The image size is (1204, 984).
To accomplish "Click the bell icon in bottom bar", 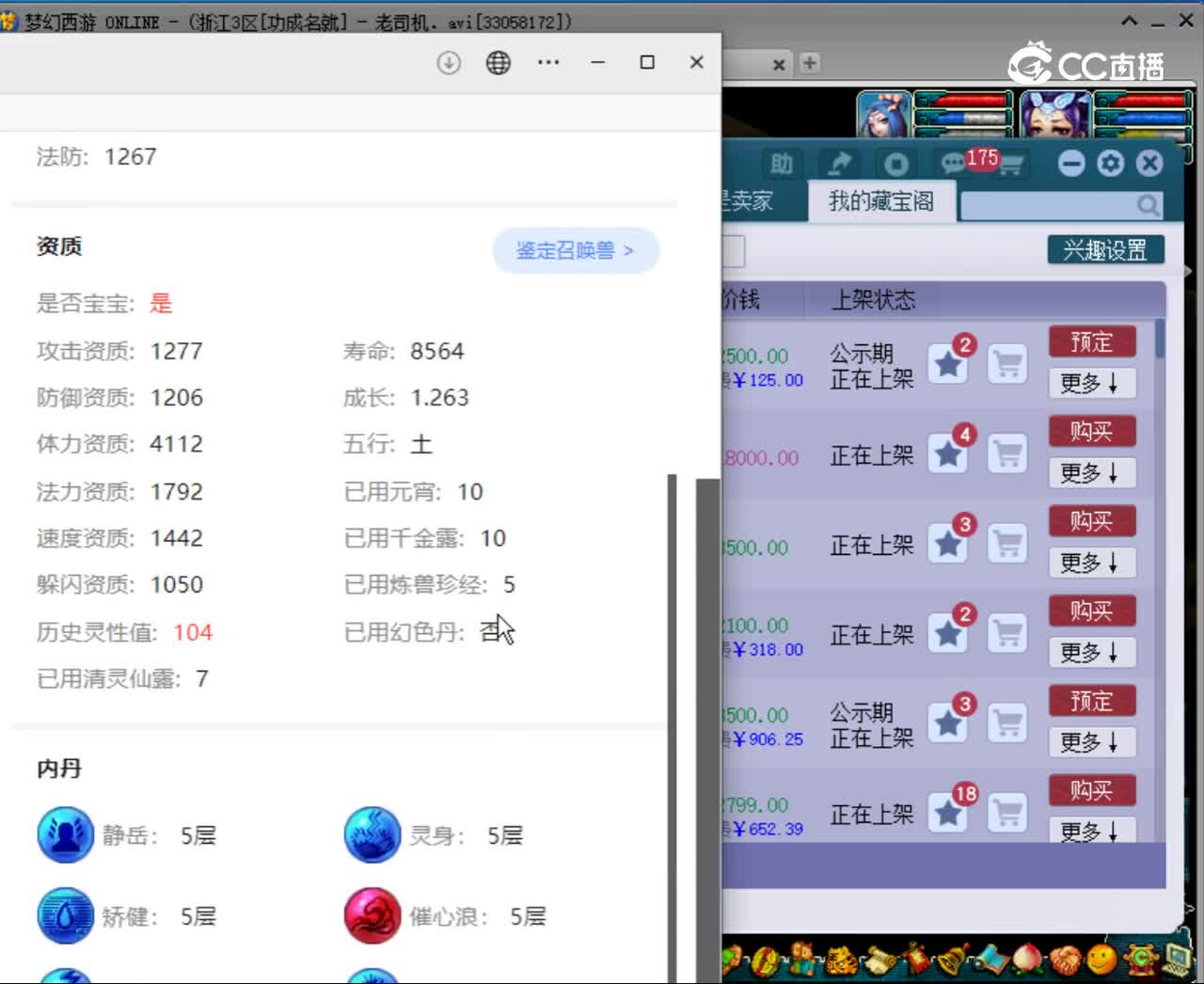I will click(952, 960).
